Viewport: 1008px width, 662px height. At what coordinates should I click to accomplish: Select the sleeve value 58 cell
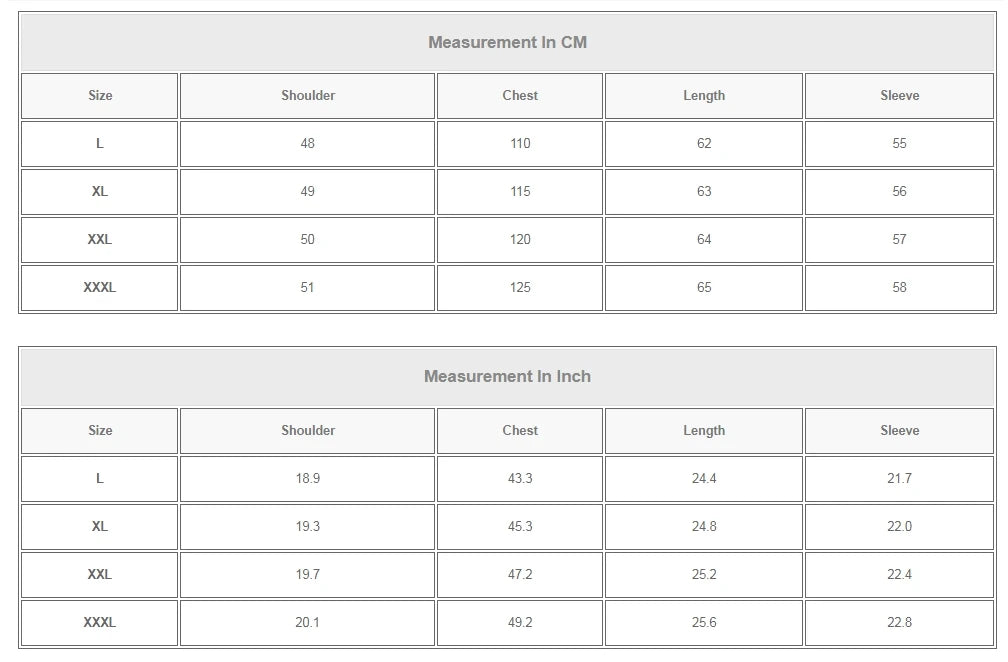(899, 288)
